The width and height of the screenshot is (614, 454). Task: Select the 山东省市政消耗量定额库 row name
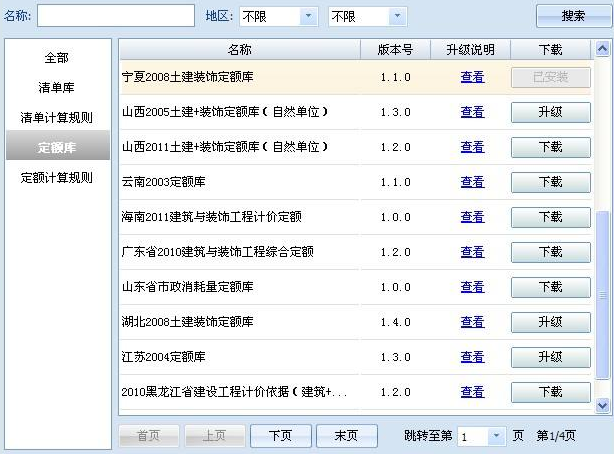188,287
